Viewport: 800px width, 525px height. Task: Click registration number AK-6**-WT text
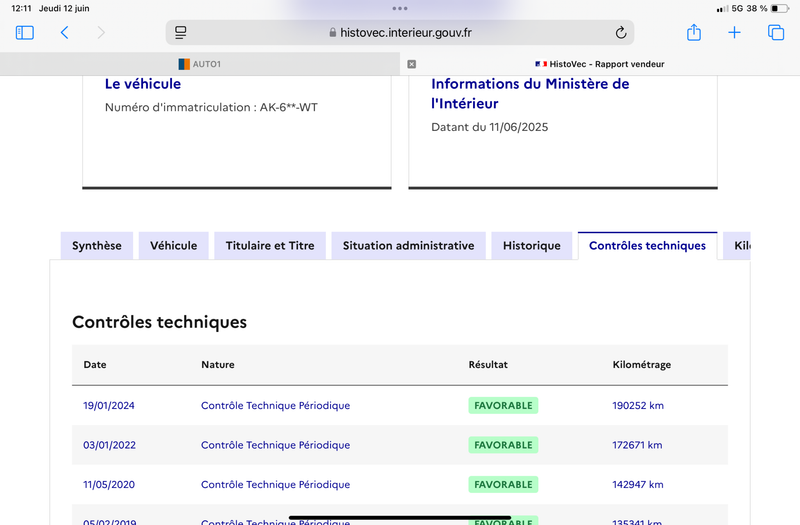click(x=289, y=108)
